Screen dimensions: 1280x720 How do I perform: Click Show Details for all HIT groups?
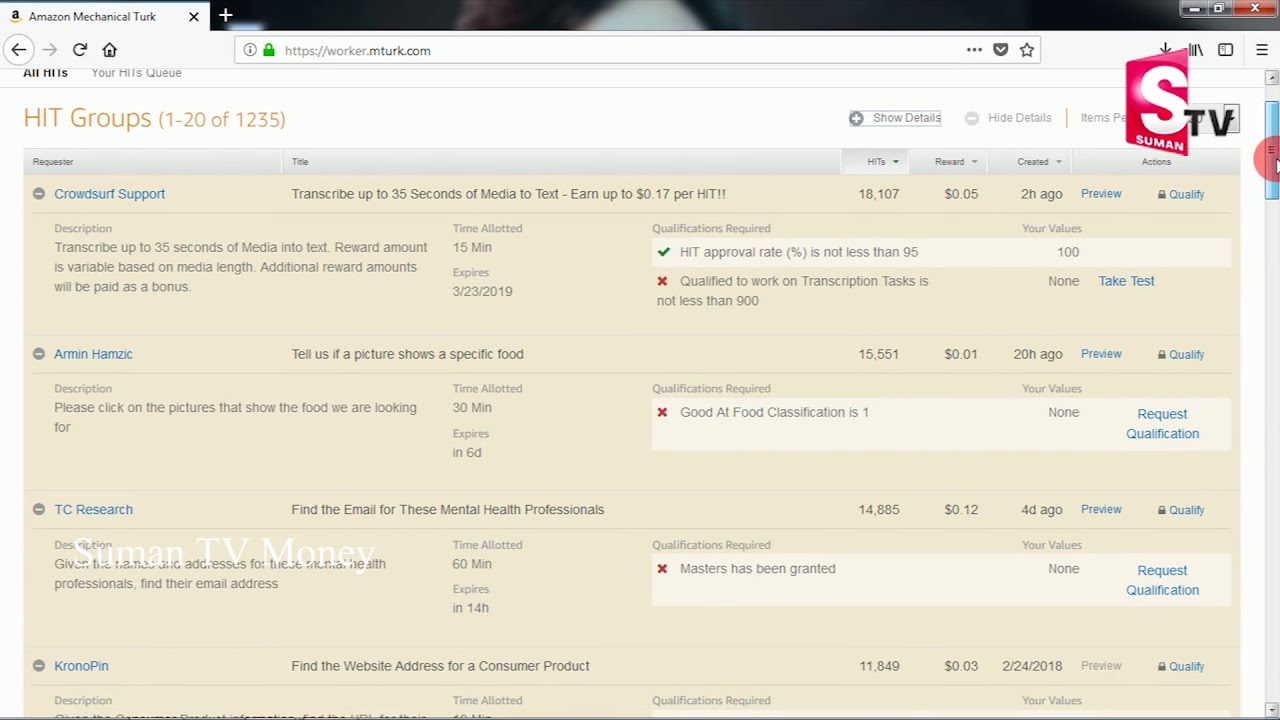[896, 118]
